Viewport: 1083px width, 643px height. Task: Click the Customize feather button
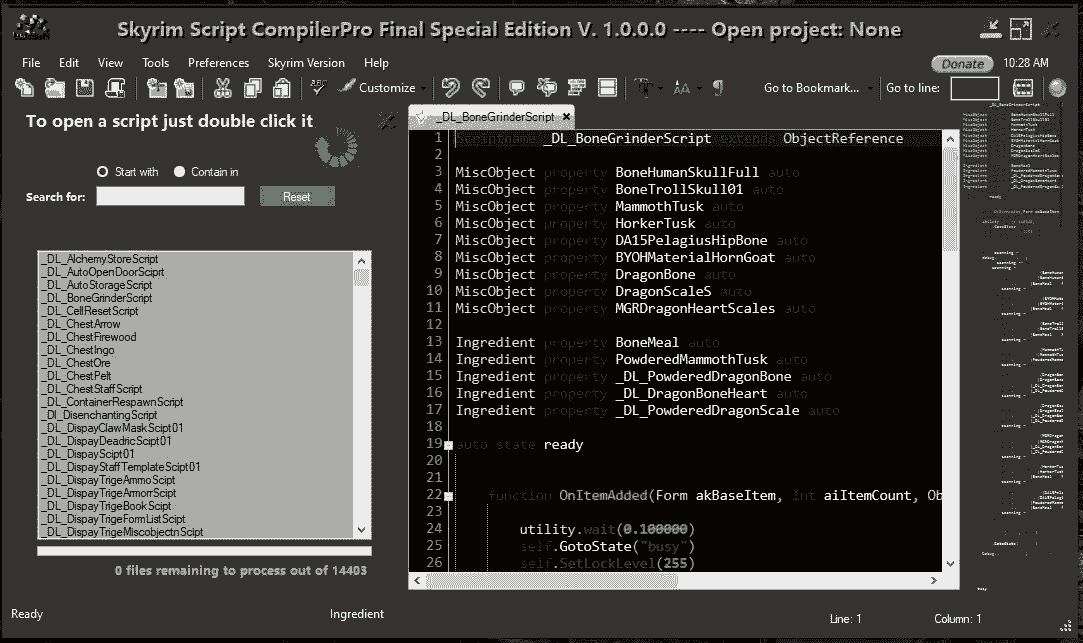[x=378, y=88]
